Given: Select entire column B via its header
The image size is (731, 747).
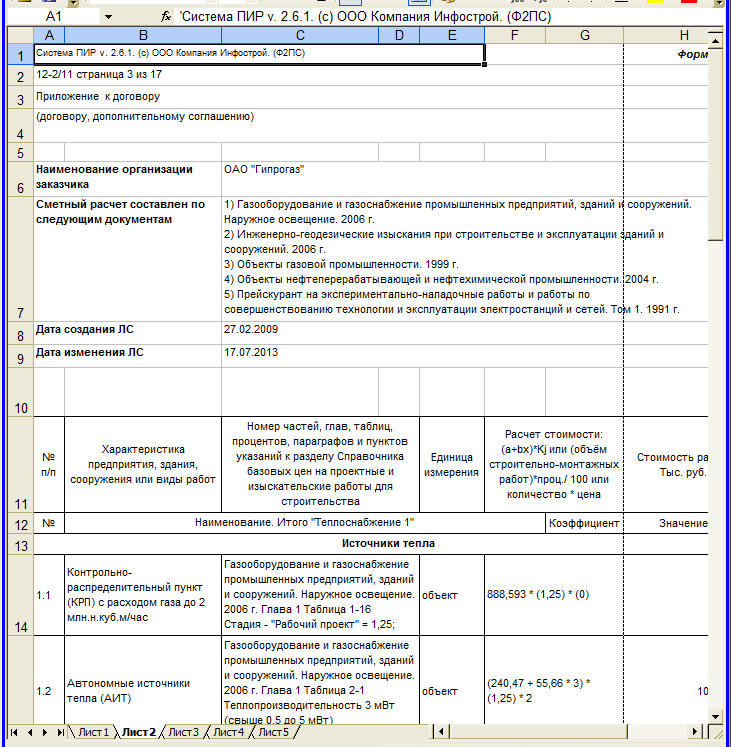Looking at the screenshot, I should tap(142, 36).
